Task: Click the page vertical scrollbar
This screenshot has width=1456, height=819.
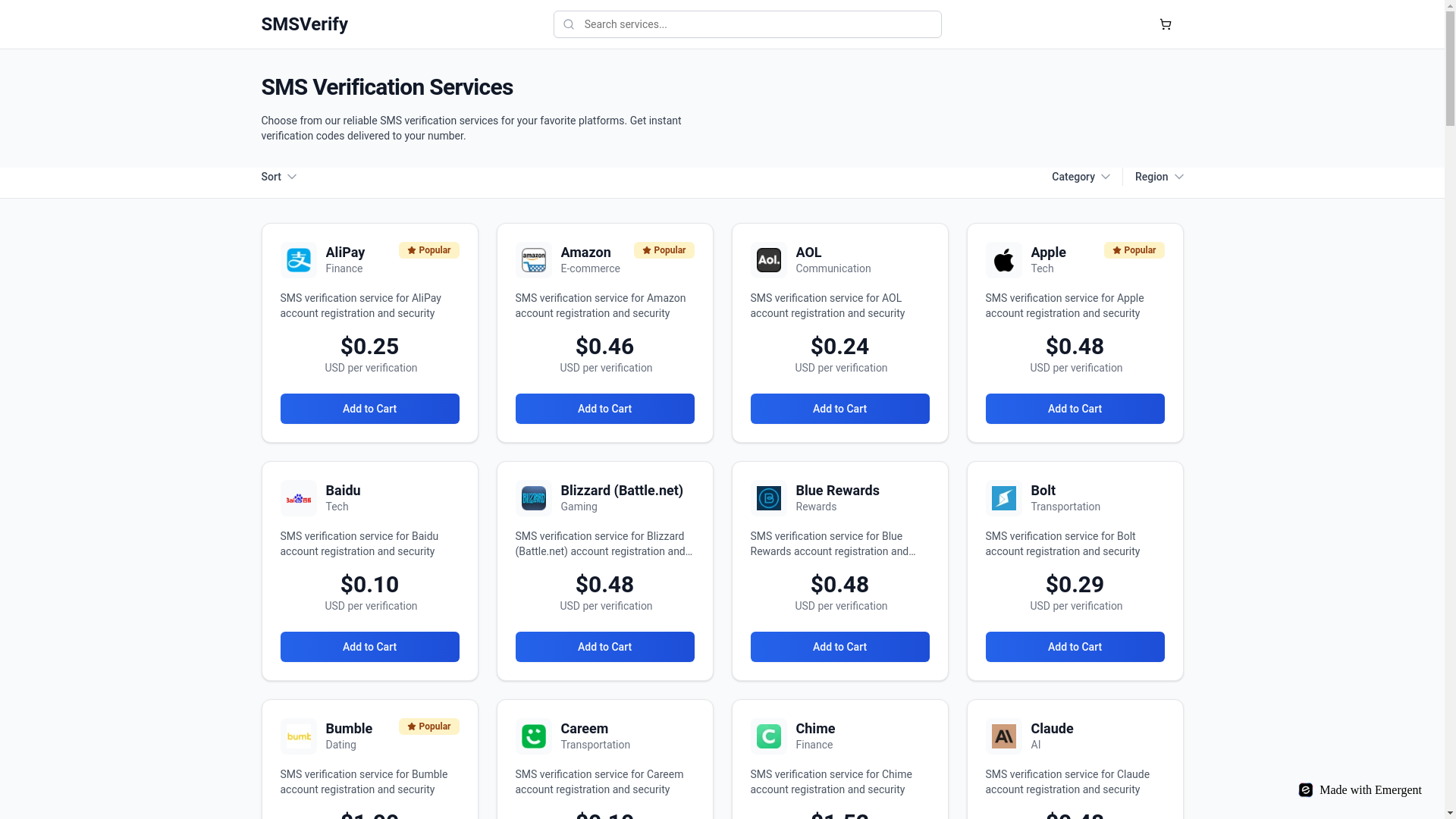Action: coord(1450,68)
